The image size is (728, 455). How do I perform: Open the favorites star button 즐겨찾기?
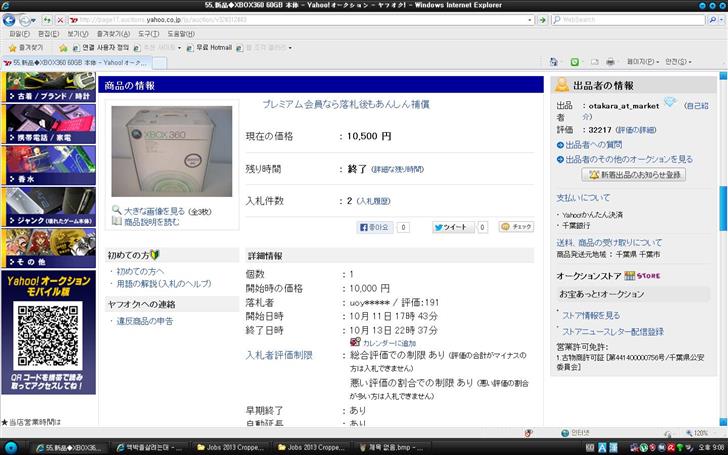26,48
